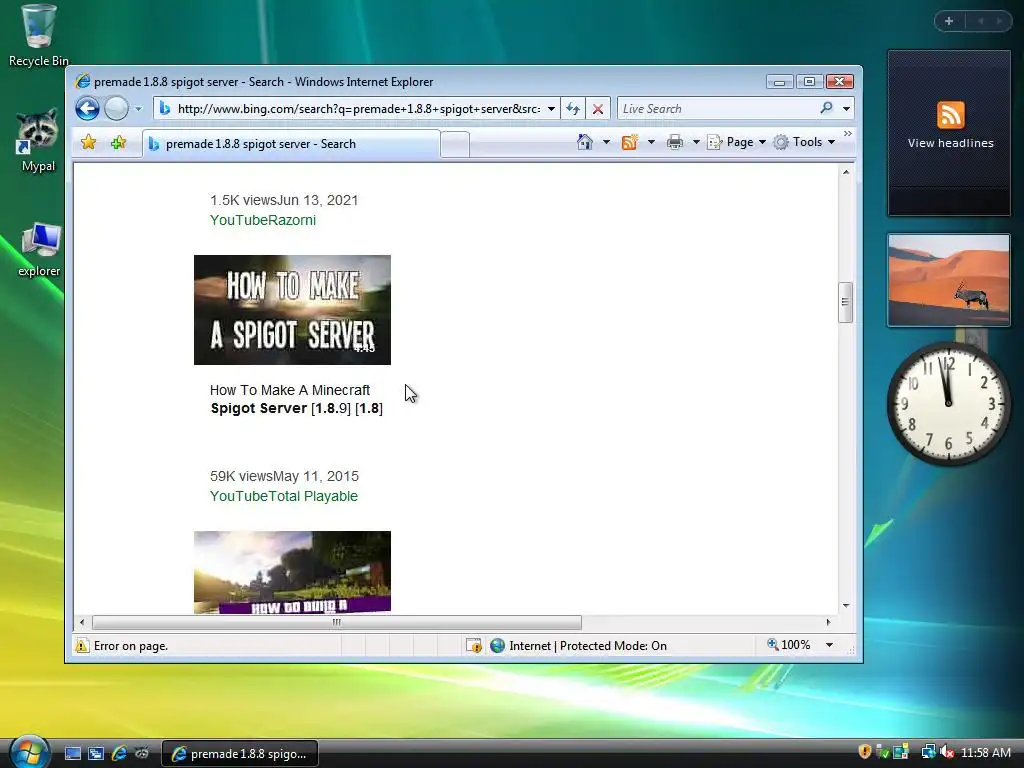This screenshot has height=768, width=1024.
Task: Expand the Feeds dropdown arrow
Action: 651,142
